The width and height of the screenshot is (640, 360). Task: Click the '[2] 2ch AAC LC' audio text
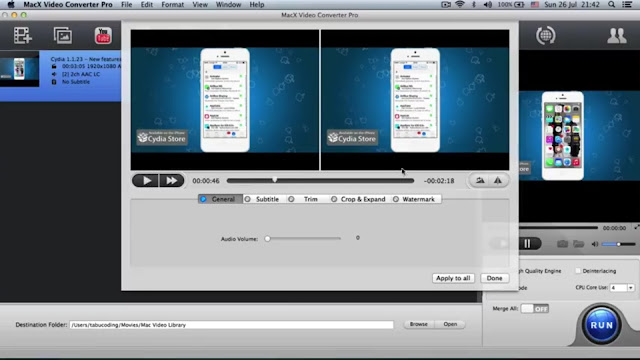tap(81, 74)
